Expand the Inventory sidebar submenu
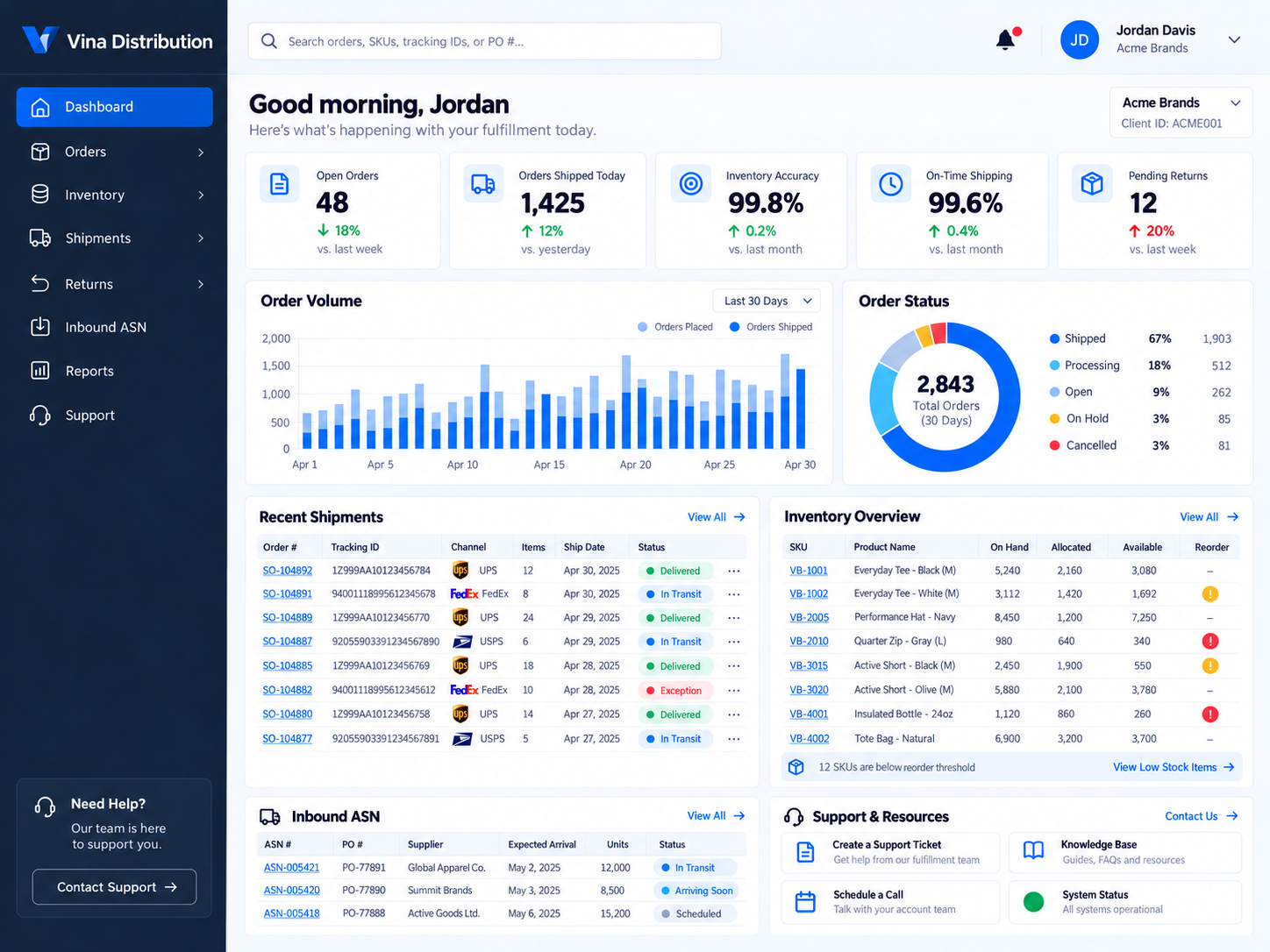This screenshot has width=1270, height=952. [201, 195]
